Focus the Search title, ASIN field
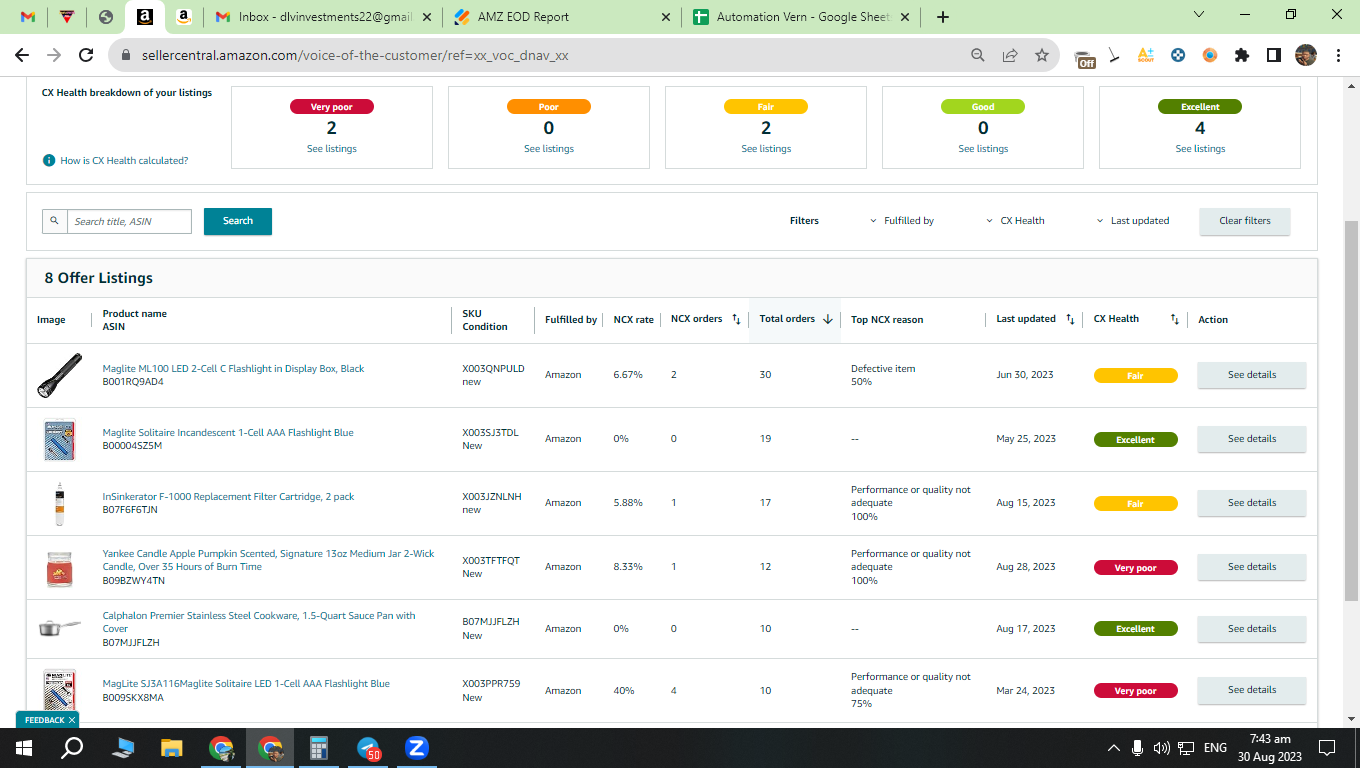This screenshot has width=1360, height=768. click(x=129, y=221)
